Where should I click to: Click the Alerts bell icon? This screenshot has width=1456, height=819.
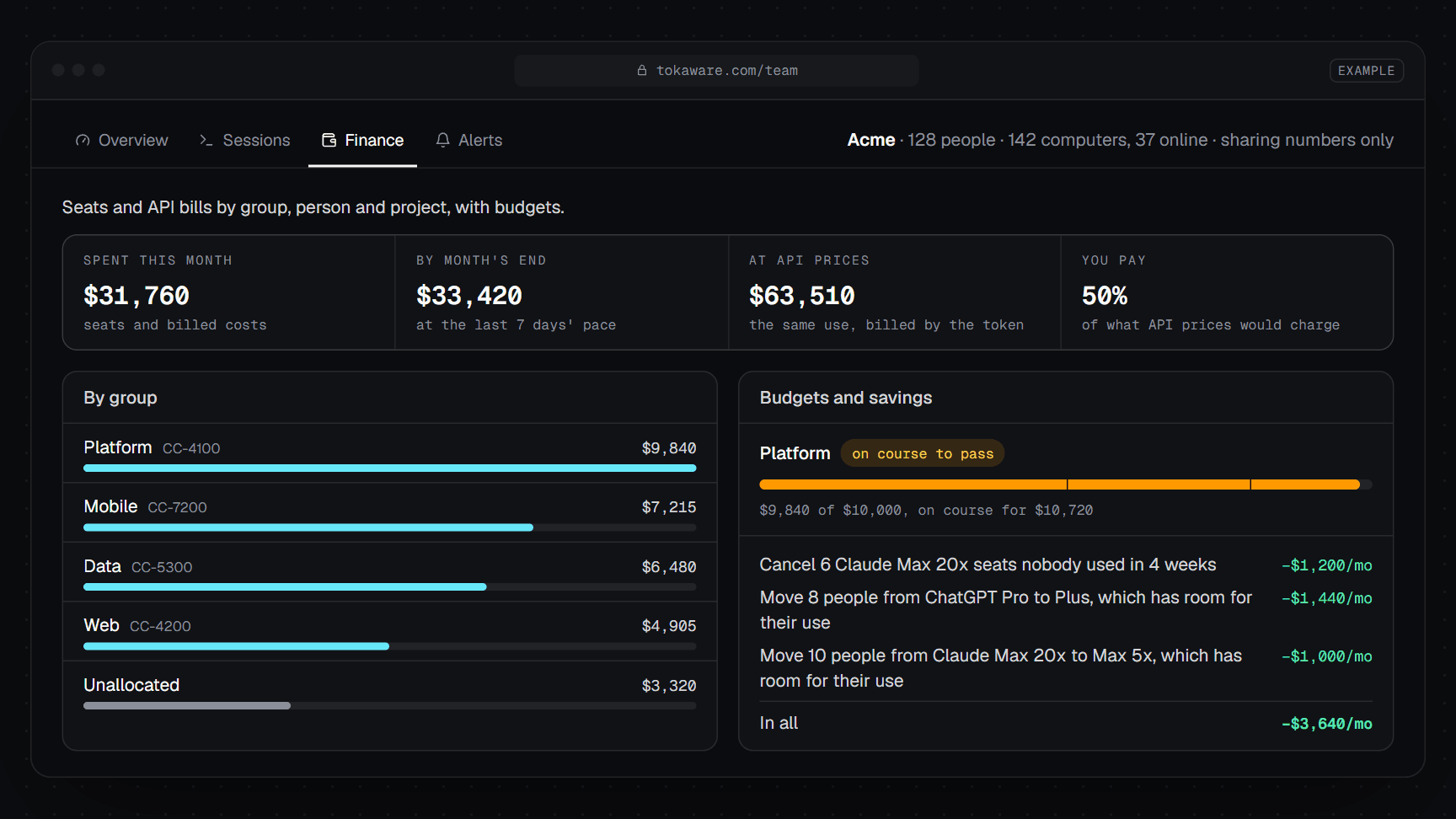click(x=442, y=141)
